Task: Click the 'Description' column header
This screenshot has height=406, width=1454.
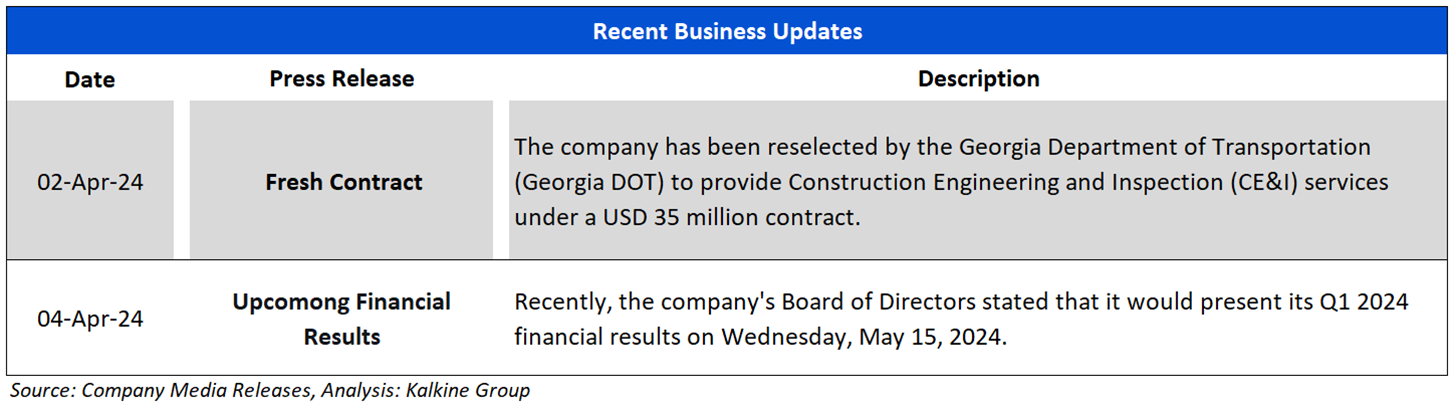Action: 978,79
